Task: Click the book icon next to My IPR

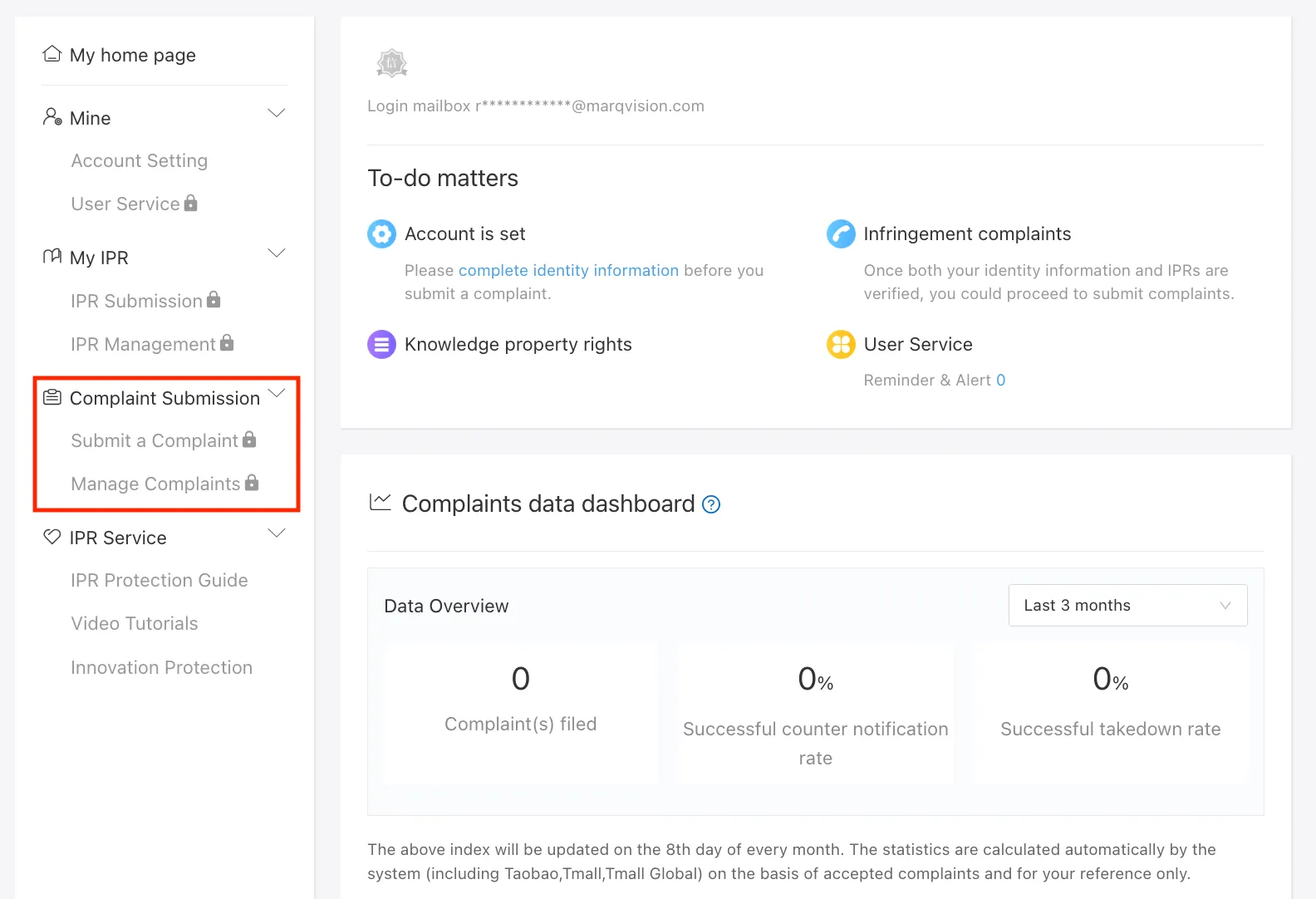Action: pyautogui.click(x=52, y=256)
